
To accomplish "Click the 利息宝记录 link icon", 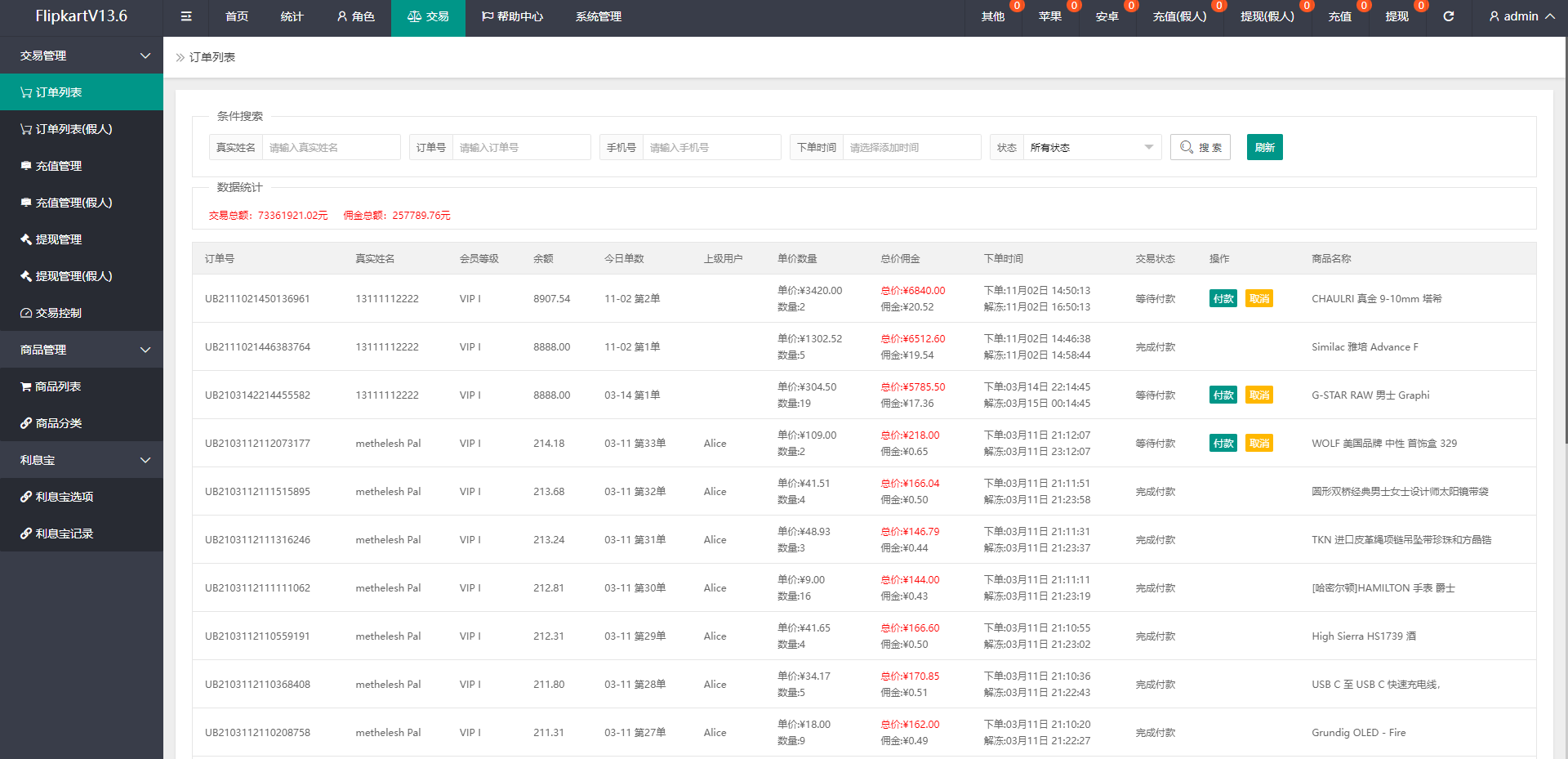I will [x=26, y=534].
